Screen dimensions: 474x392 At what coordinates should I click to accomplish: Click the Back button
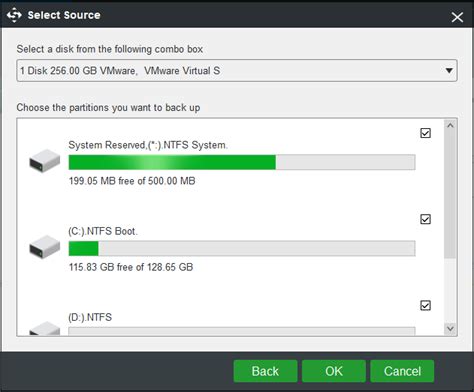pos(265,371)
